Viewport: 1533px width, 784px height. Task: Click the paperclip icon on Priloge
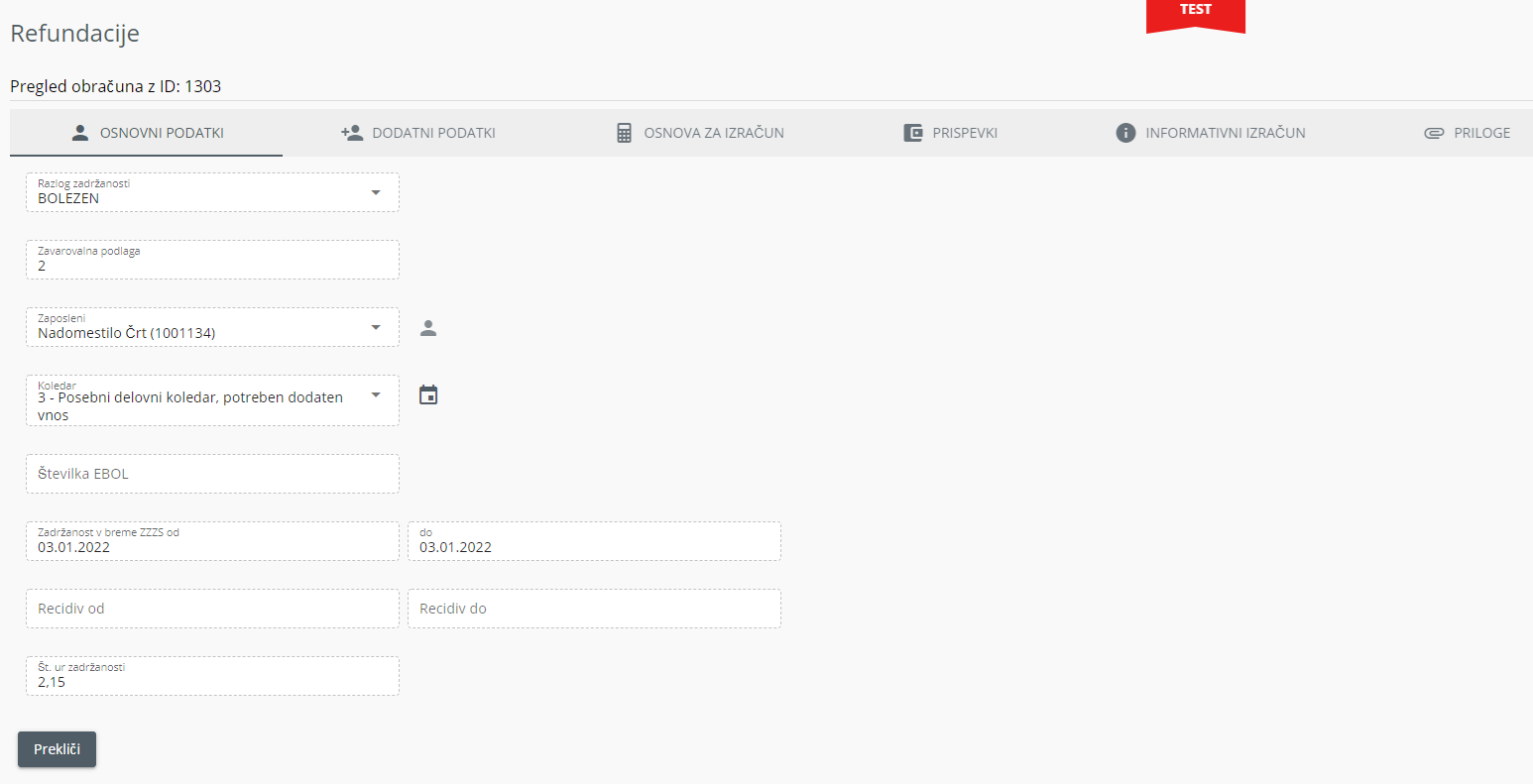[x=1434, y=133]
